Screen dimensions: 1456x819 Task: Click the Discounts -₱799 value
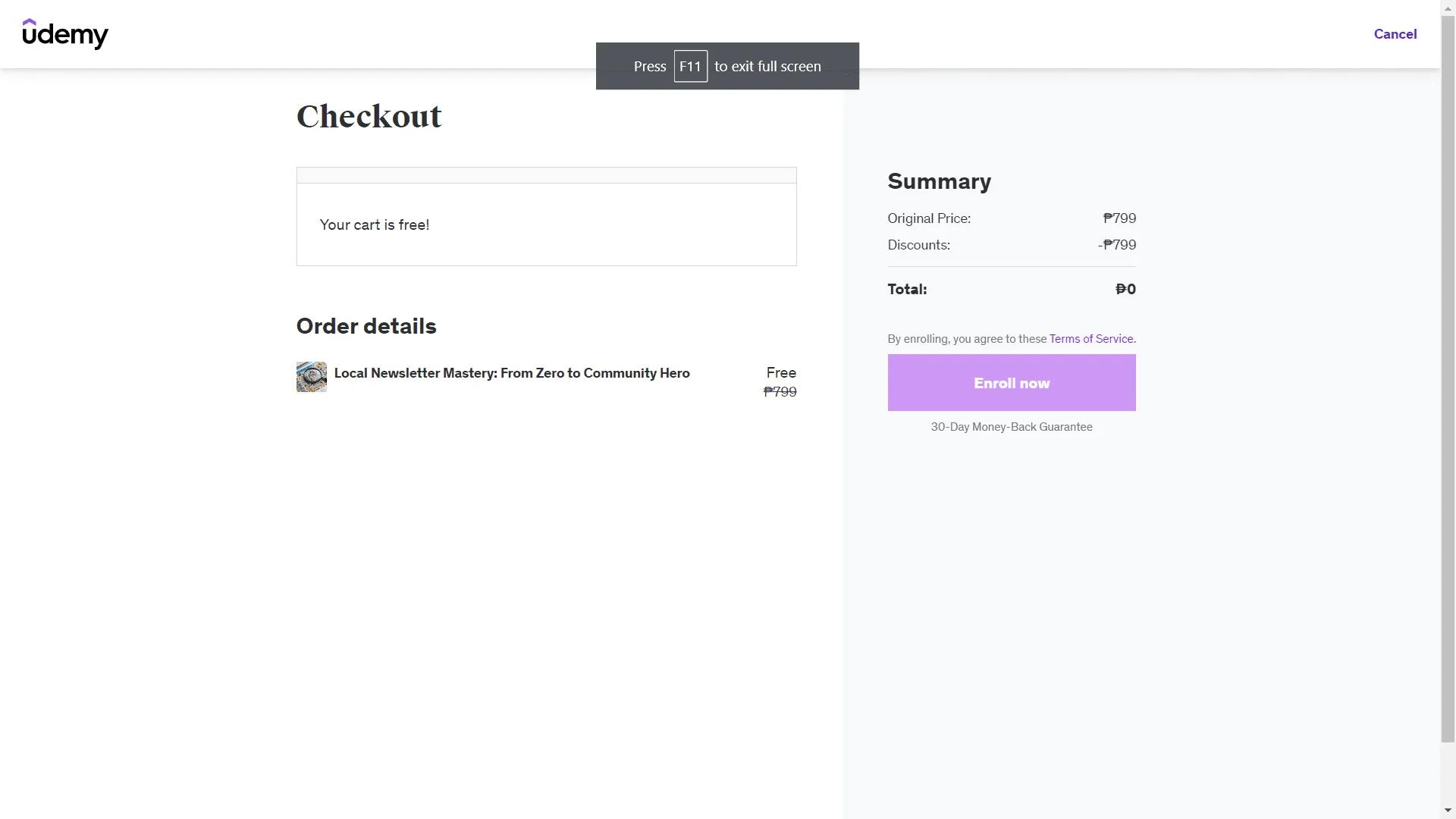(1116, 245)
